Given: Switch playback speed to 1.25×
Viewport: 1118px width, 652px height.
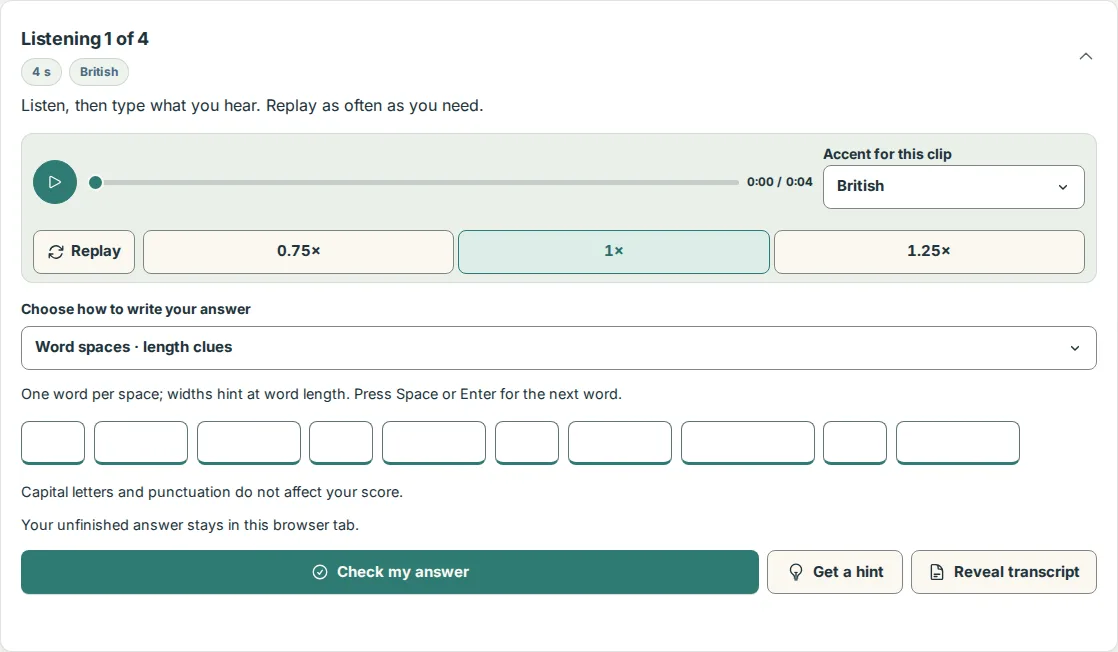Looking at the screenshot, I should point(929,252).
